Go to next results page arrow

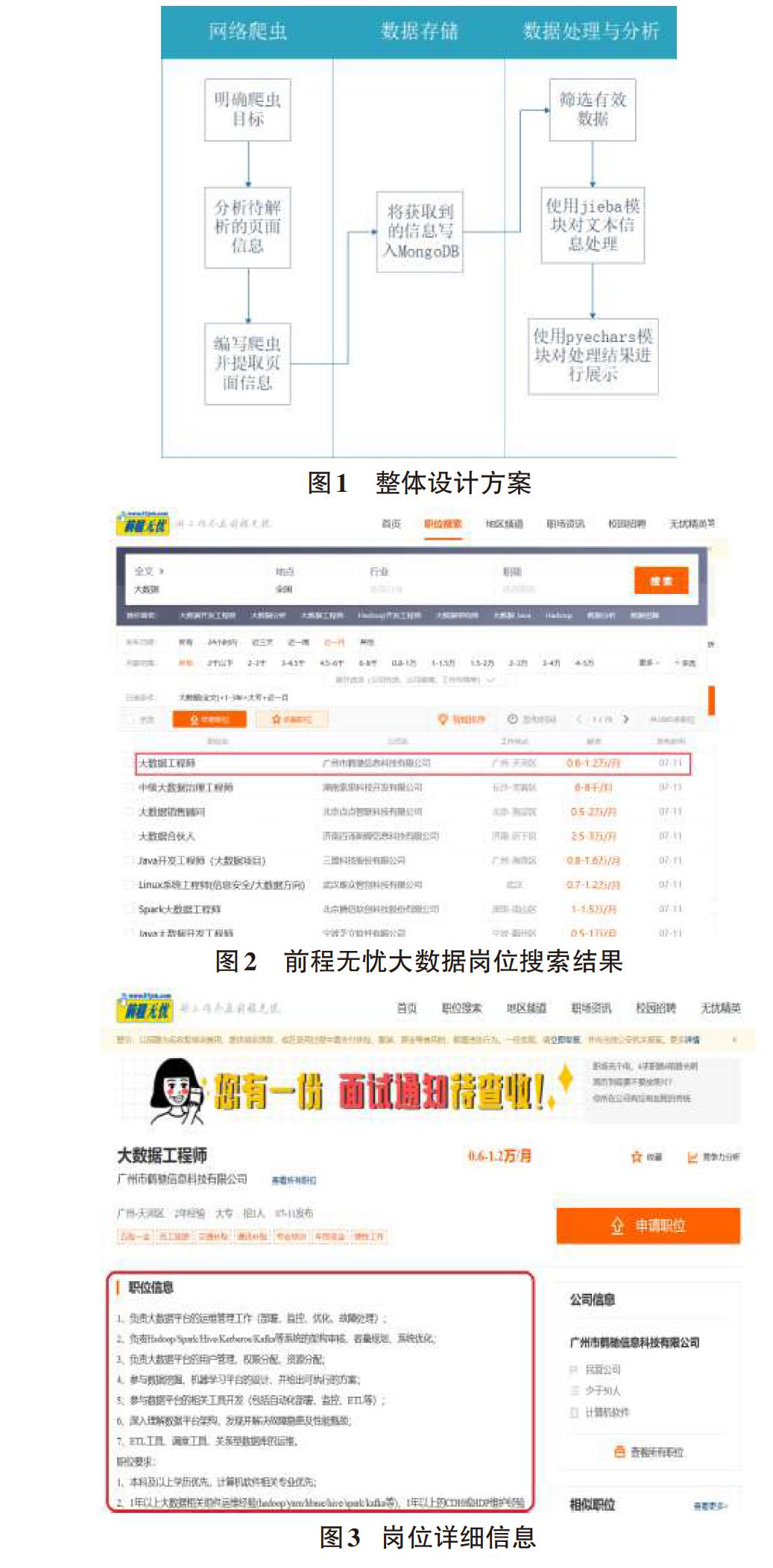[x=625, y=718]
